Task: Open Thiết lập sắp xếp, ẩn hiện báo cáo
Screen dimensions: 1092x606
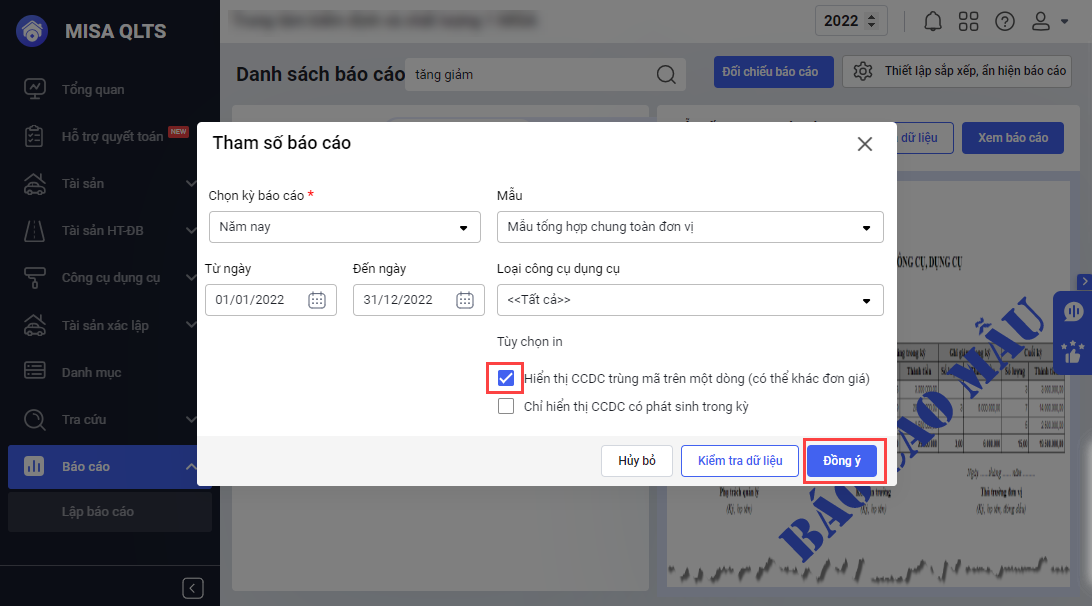Action: (957, 71)
